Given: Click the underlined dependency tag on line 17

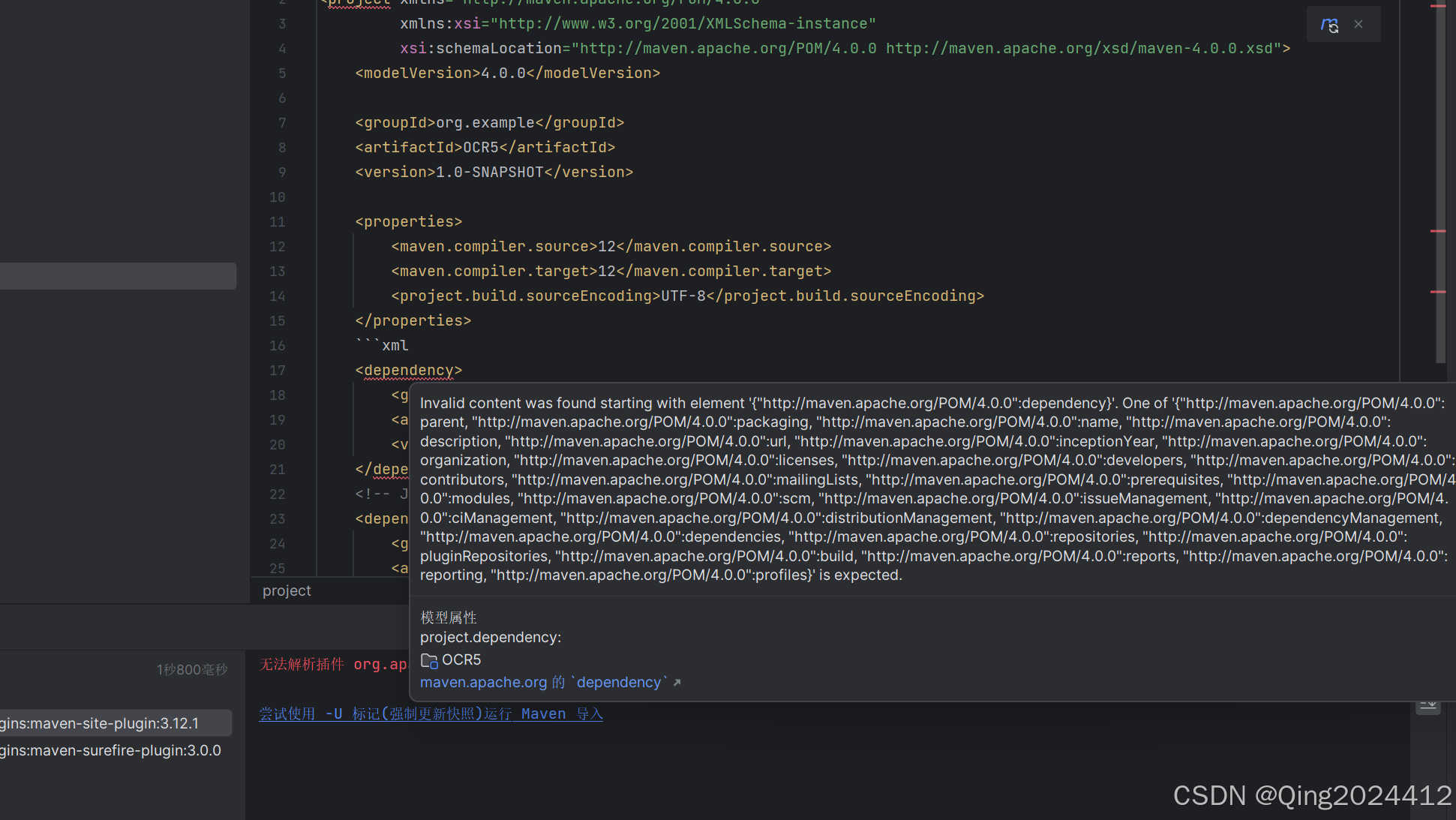Looking at the screenshot, I should coord(408,371).
